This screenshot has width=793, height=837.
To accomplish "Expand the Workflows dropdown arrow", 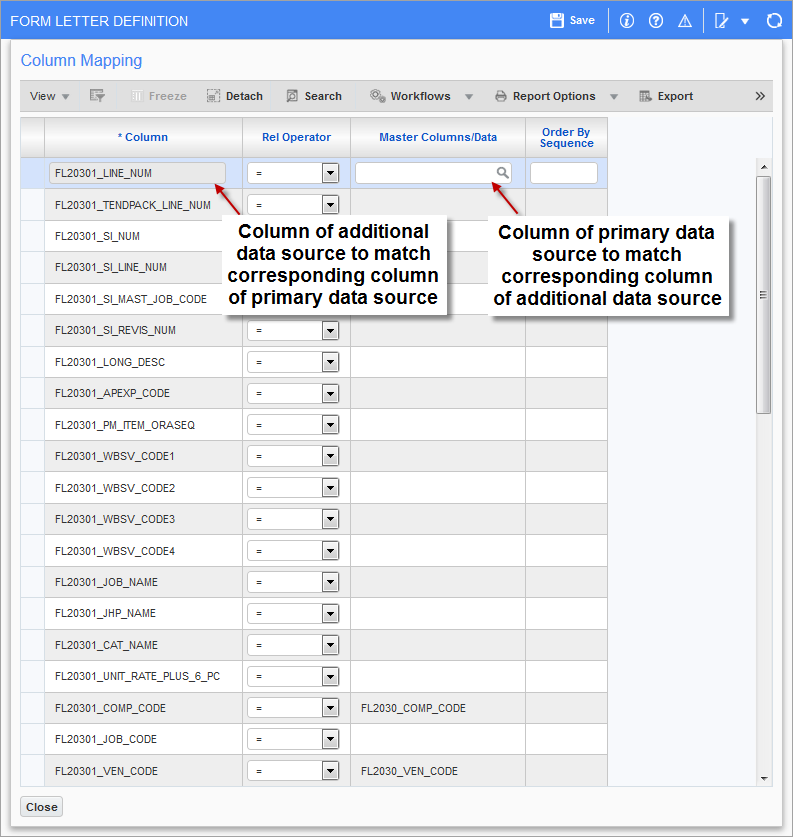I will pos(469,97).
